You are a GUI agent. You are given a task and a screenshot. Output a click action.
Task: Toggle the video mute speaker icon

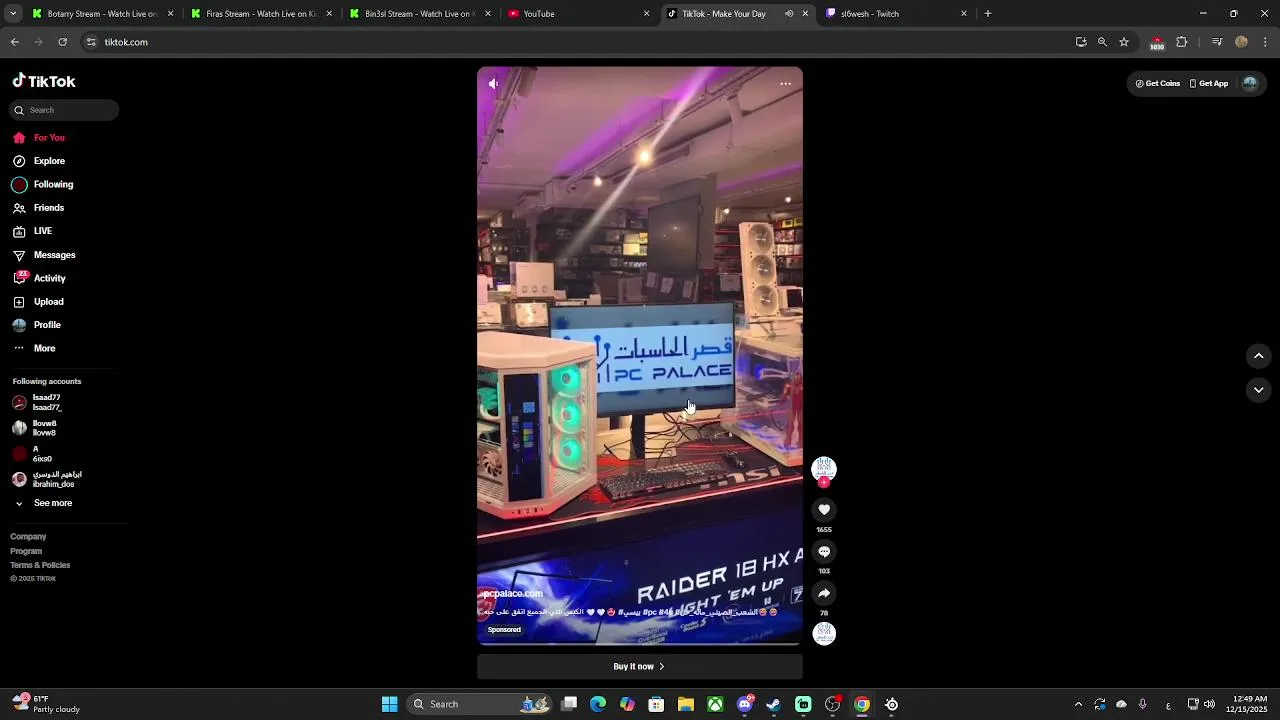493,84
